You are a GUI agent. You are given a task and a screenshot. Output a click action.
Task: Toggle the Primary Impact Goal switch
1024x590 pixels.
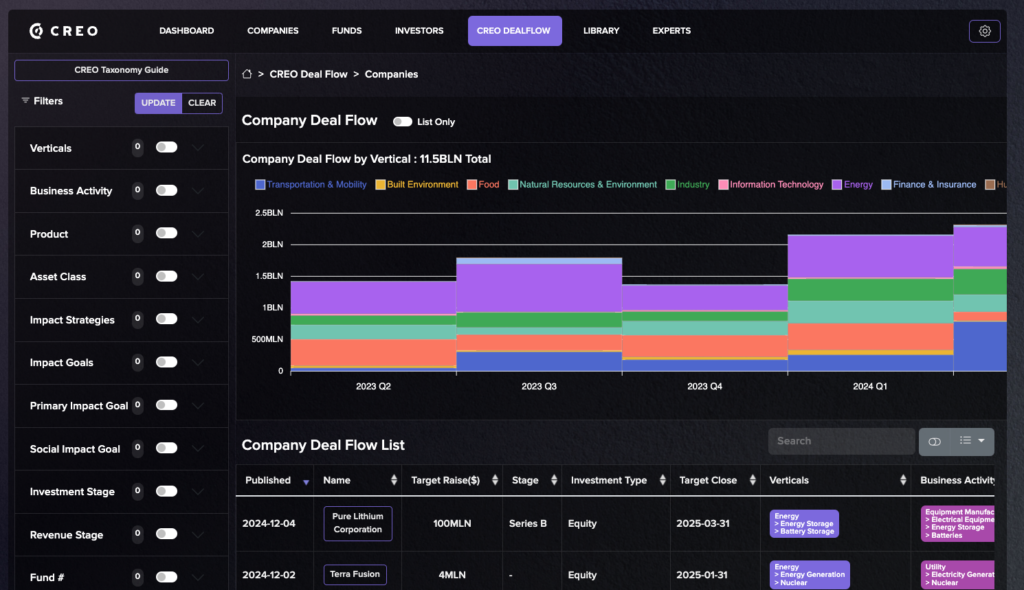(x=167, y=405)
